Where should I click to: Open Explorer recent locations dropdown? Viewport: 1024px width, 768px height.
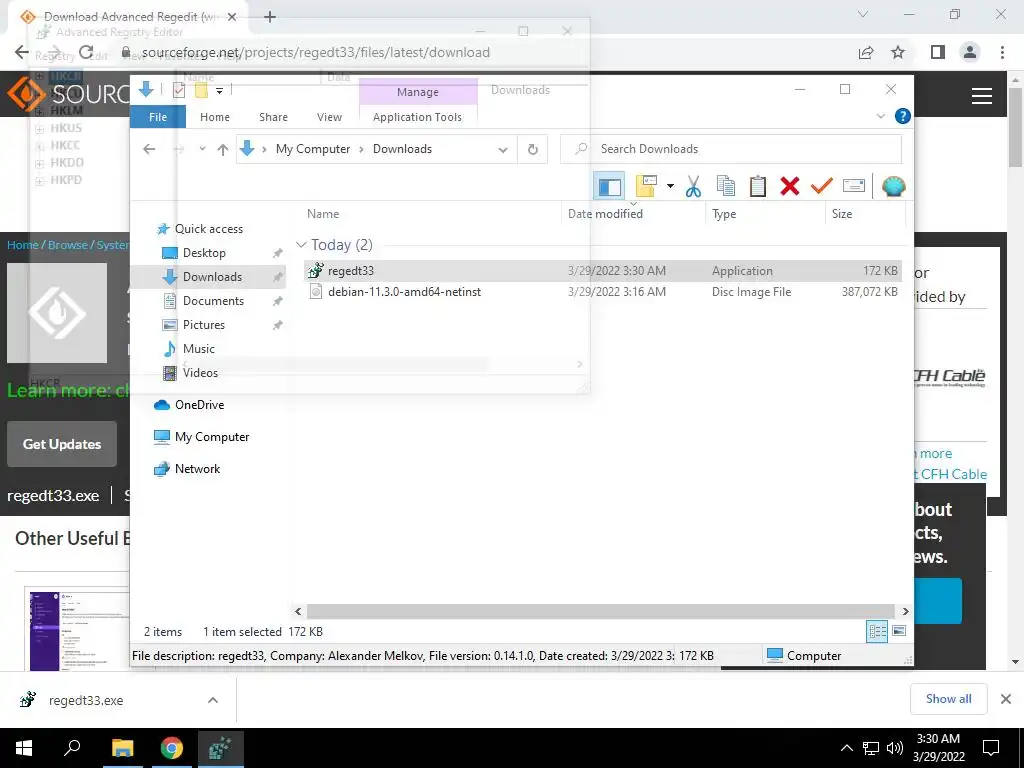202,149
